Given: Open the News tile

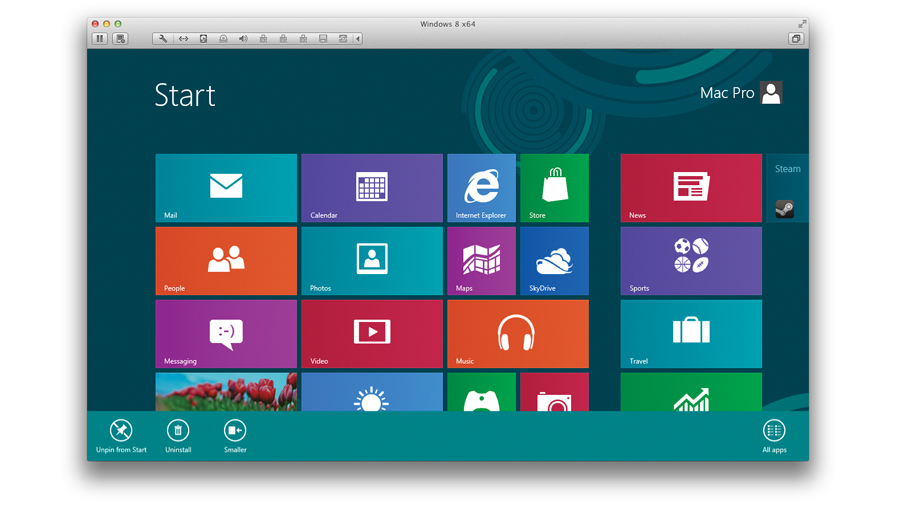Looking at the screenshot, I should (691, 188).
